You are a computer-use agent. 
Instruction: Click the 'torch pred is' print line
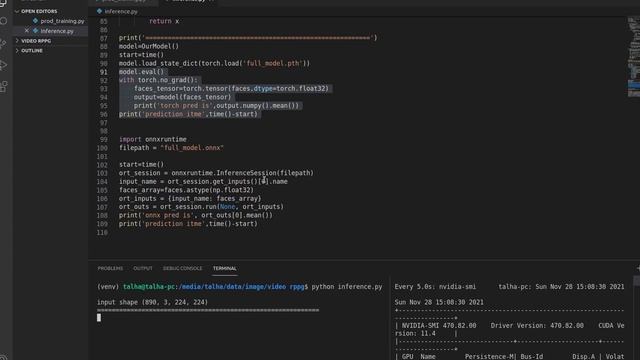(x=216, y=106)
